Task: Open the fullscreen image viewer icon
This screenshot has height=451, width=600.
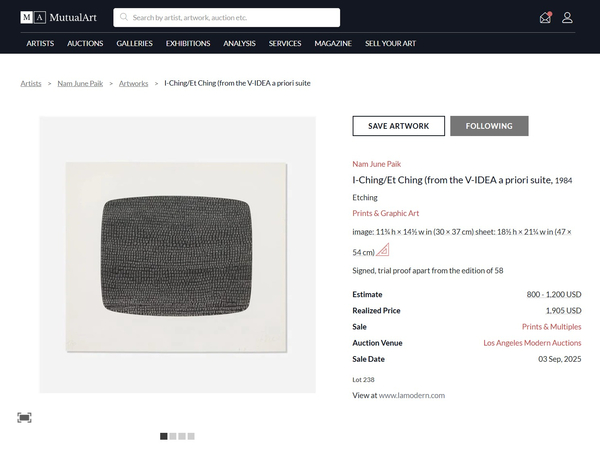Action: click(24, 417)
